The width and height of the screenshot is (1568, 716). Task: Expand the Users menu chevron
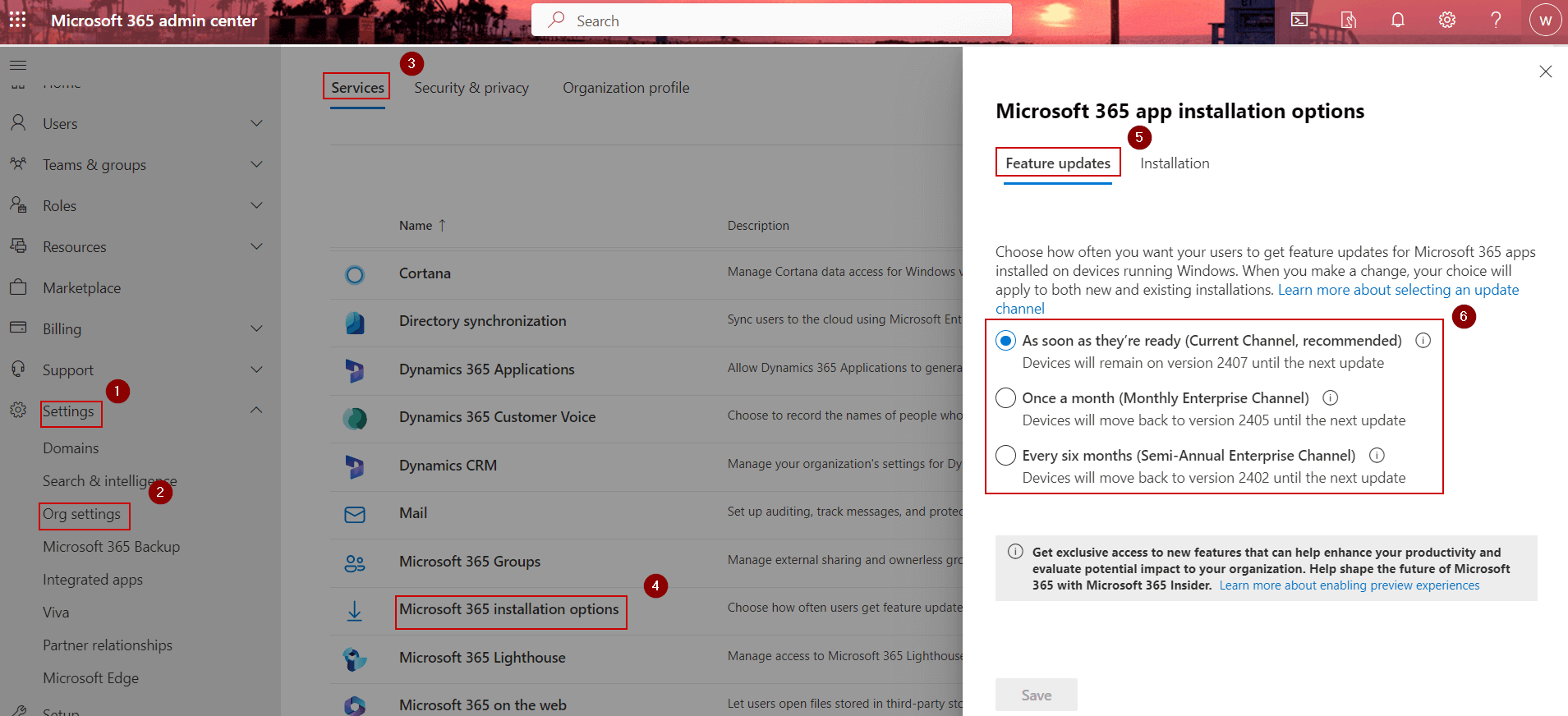tap(256, 123)
